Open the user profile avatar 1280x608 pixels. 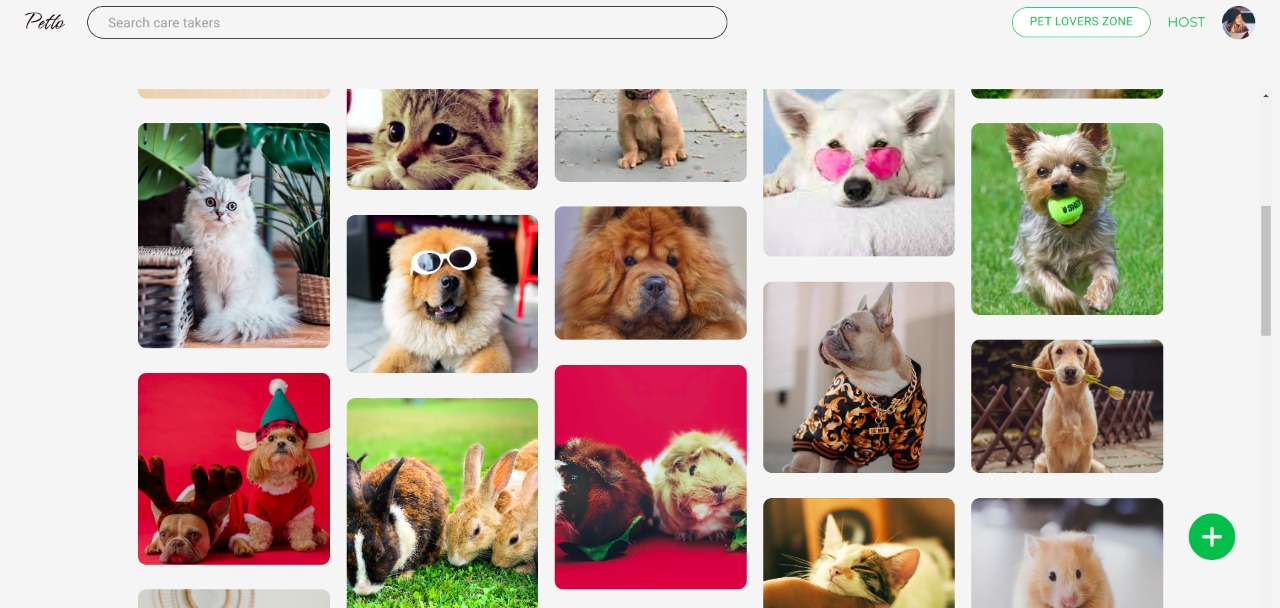pos(1238,22)
